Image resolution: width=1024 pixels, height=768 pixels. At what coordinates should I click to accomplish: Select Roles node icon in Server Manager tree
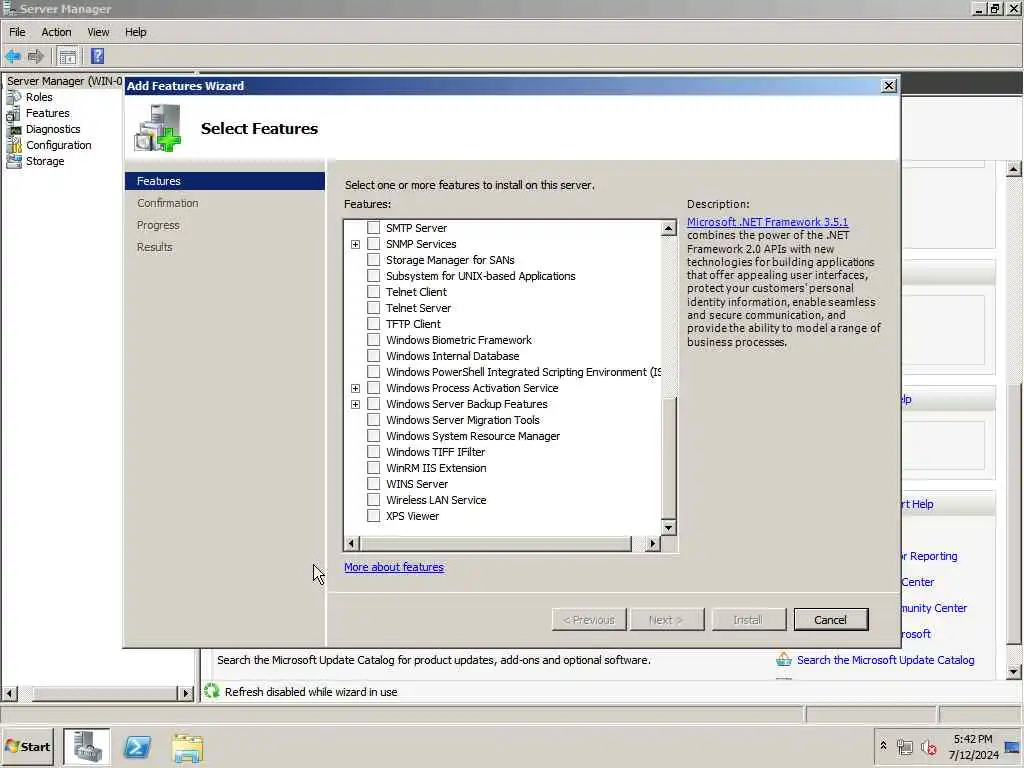(14, 97)
